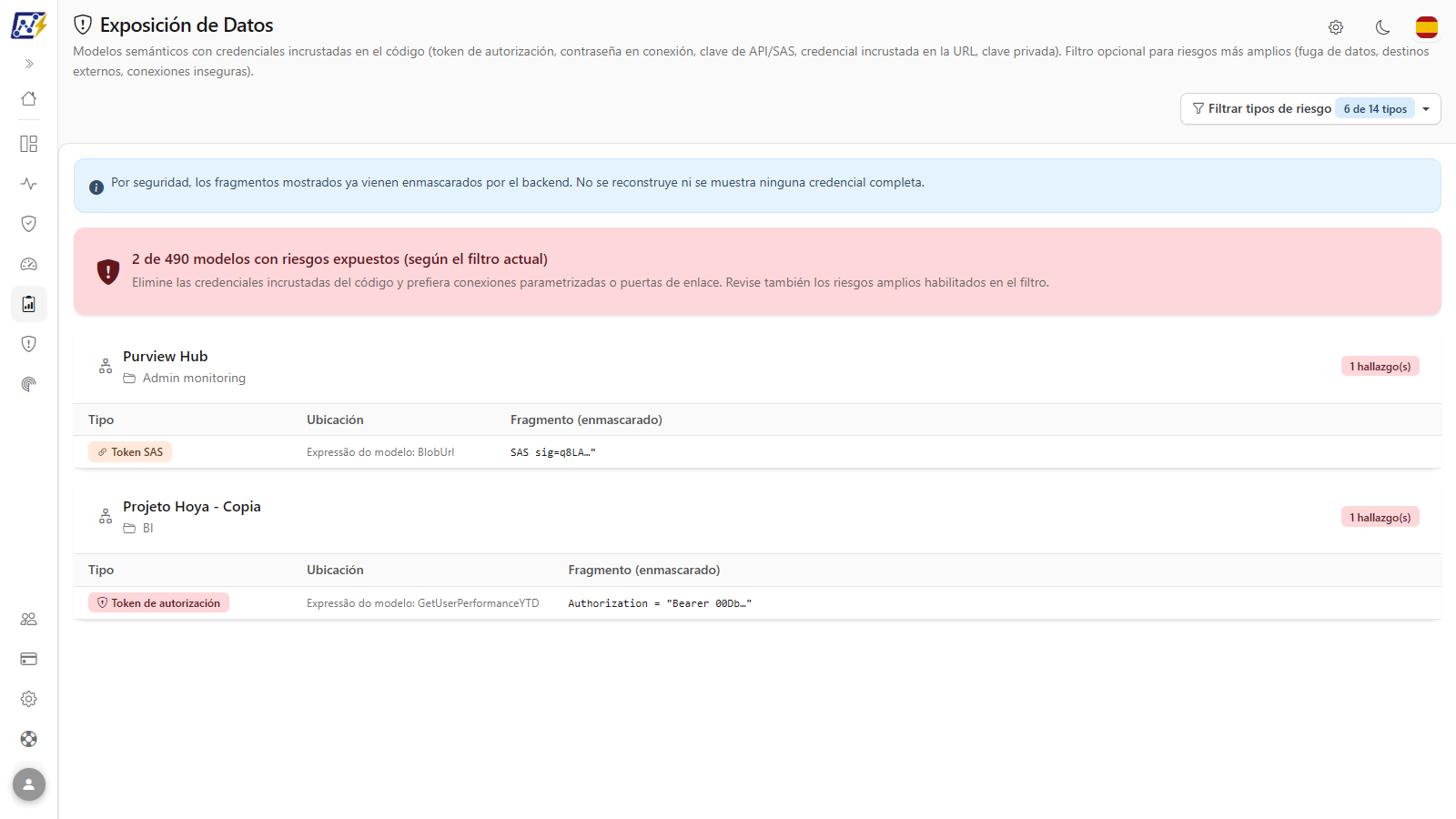Expand the sidebar with double chevron
The width and height of the screenshot is (1456, 819).
29,64
